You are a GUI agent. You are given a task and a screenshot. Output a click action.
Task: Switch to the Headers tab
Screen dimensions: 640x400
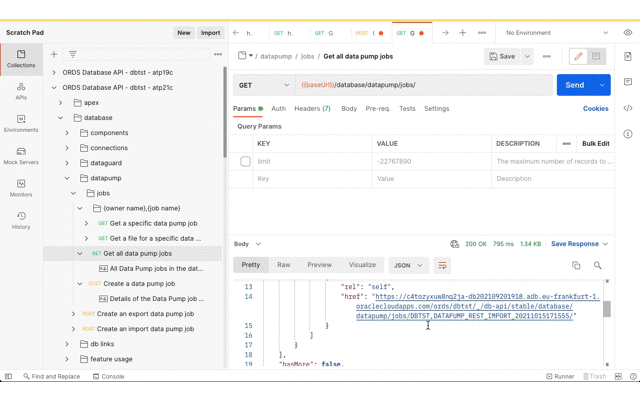tap(312, 109)
